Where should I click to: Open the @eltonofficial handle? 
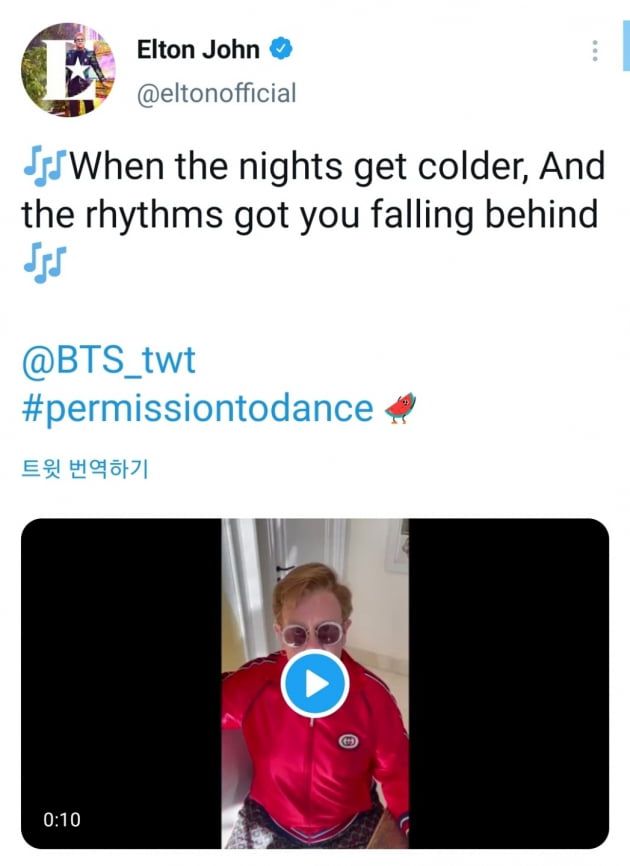[215, 93]
